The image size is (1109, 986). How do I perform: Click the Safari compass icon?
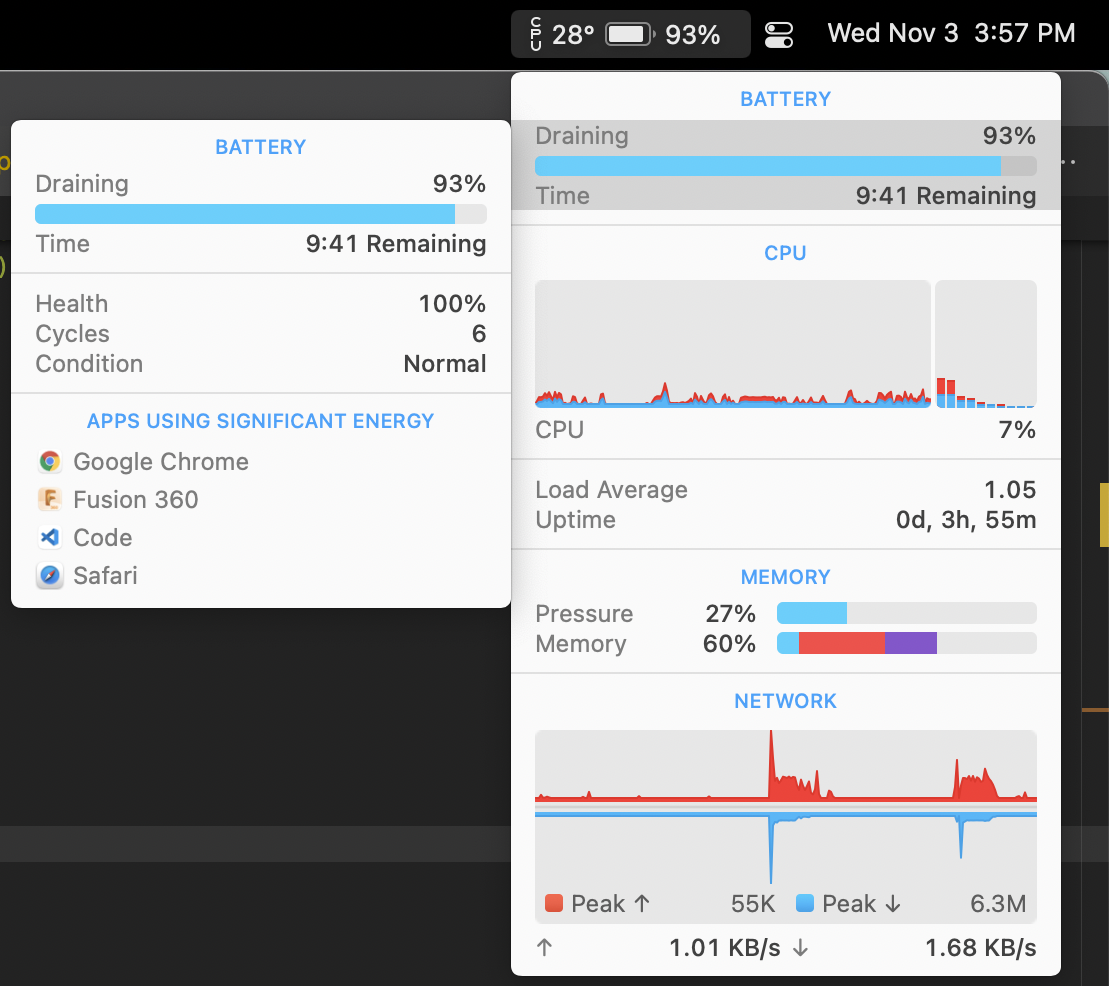(x=50, y=576)
